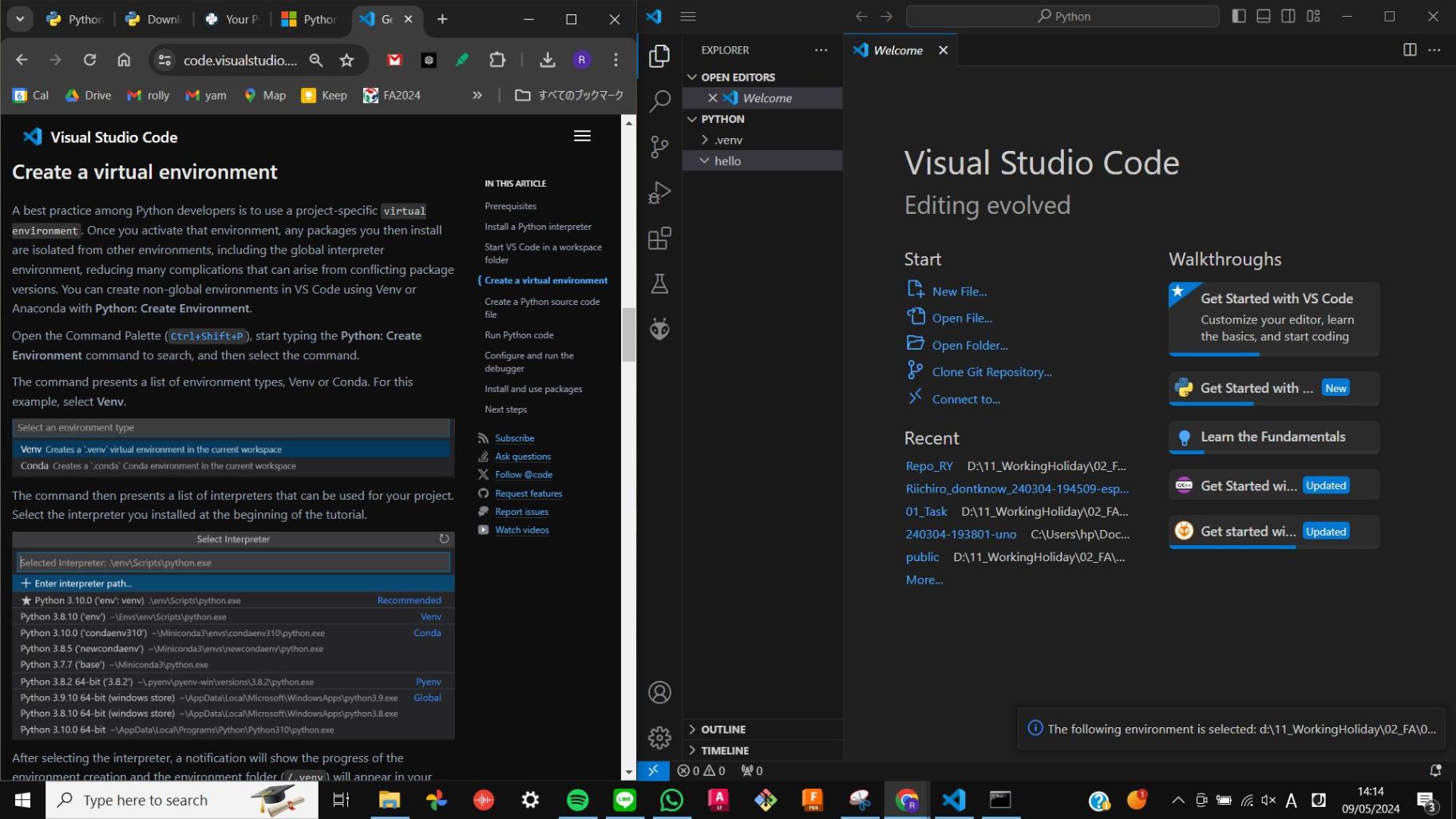Bookmark this page with the star icon

(346, 60)
